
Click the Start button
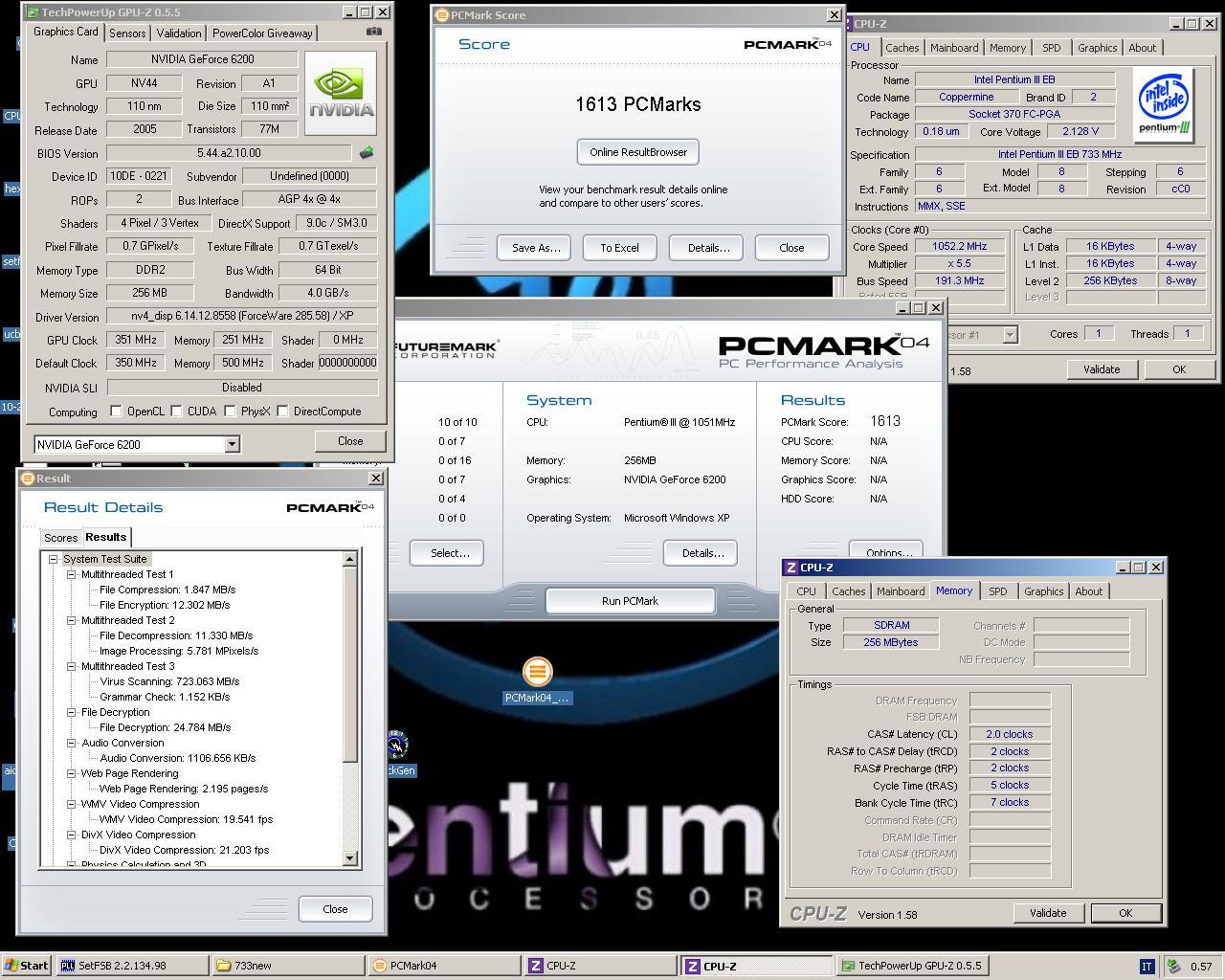click(27, 966)
